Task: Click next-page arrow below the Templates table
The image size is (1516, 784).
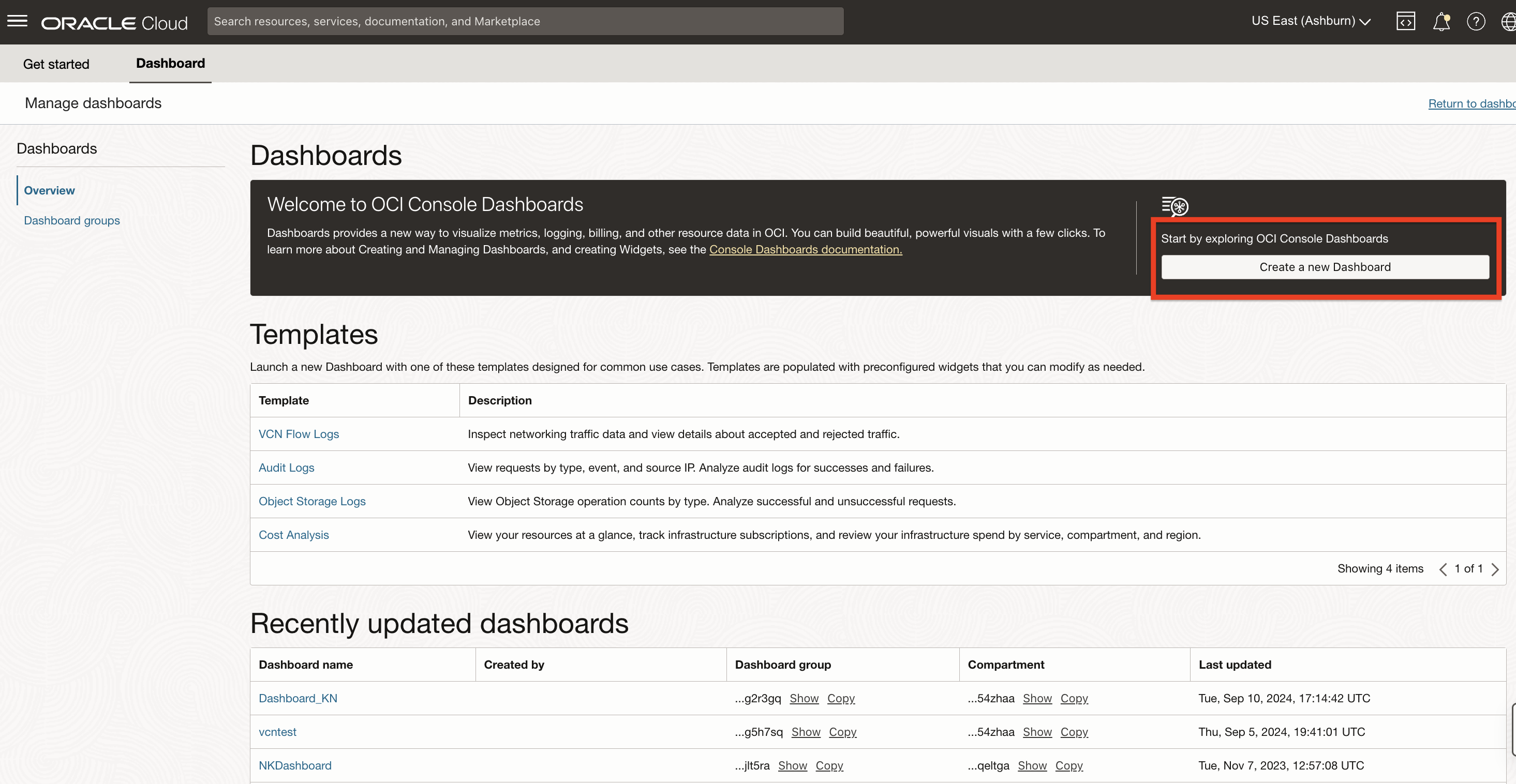Action: [1496, 569]
